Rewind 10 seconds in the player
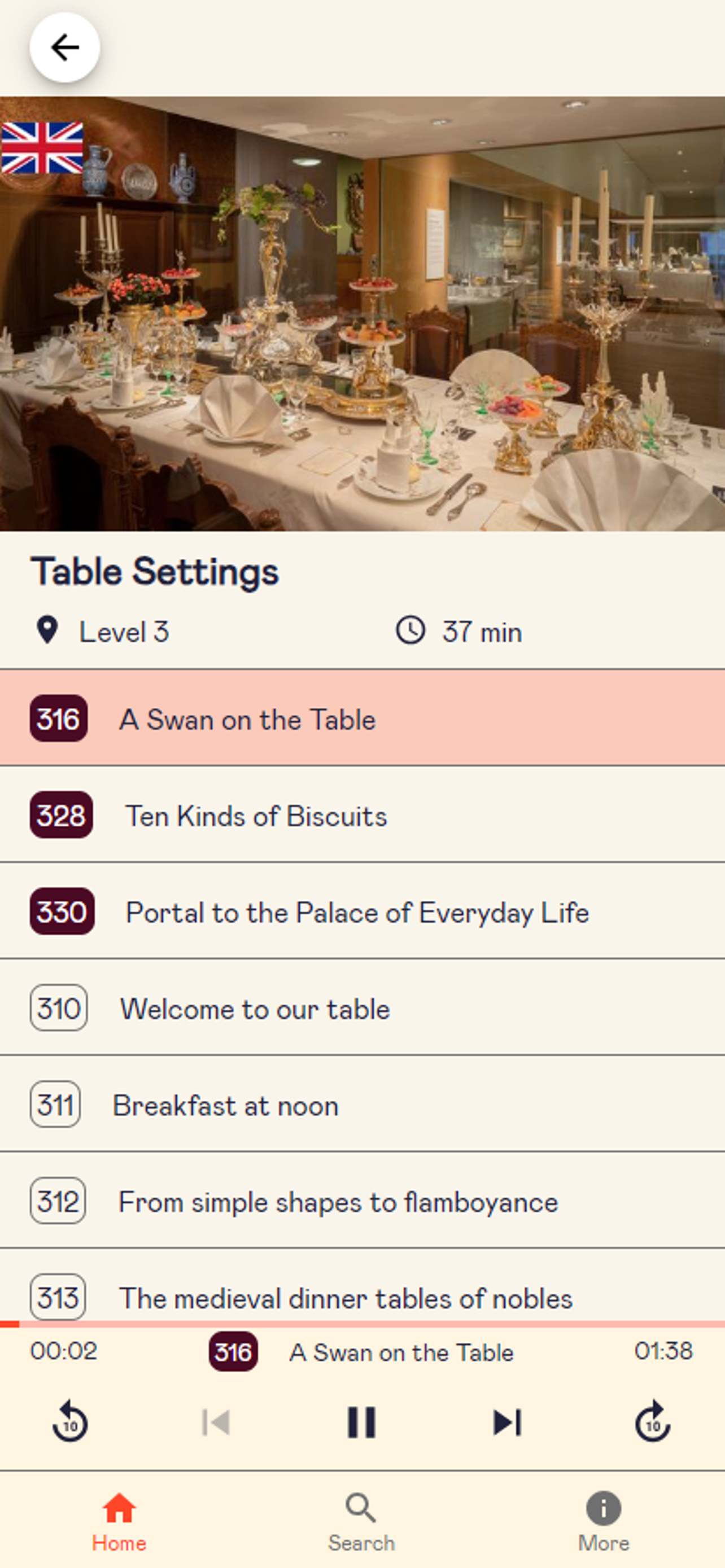The height and width of the screenshot is (1568, 725). (x=70, y=1422)
